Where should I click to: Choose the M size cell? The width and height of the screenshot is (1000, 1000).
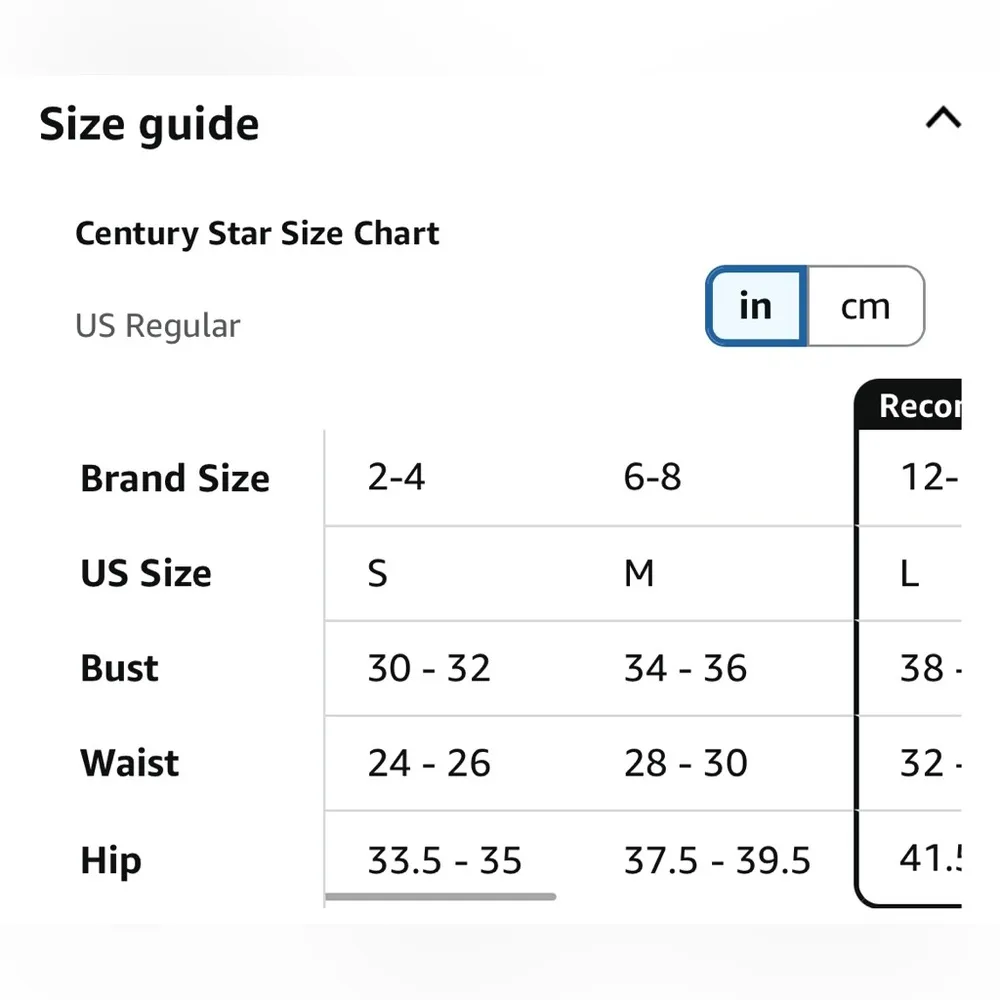coord(639,574)
